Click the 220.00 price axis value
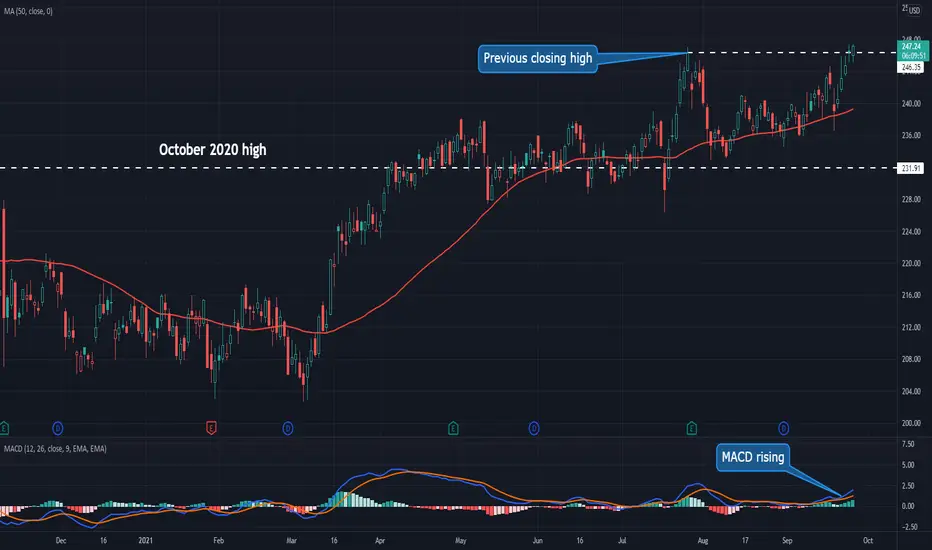932x550 pixels. pyautogui.click(x=911, y=263)
